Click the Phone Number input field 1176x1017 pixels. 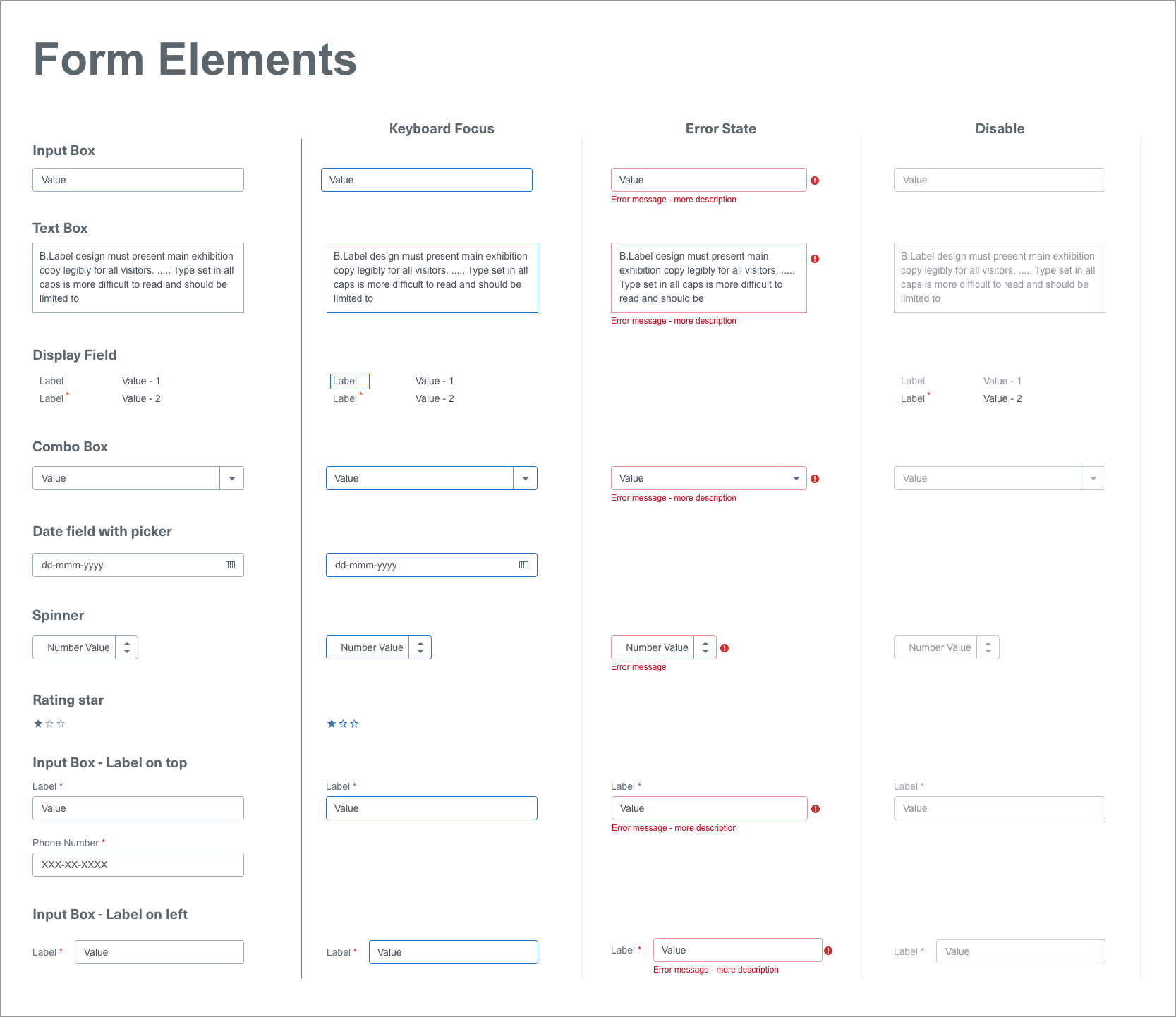coord(138,865)
